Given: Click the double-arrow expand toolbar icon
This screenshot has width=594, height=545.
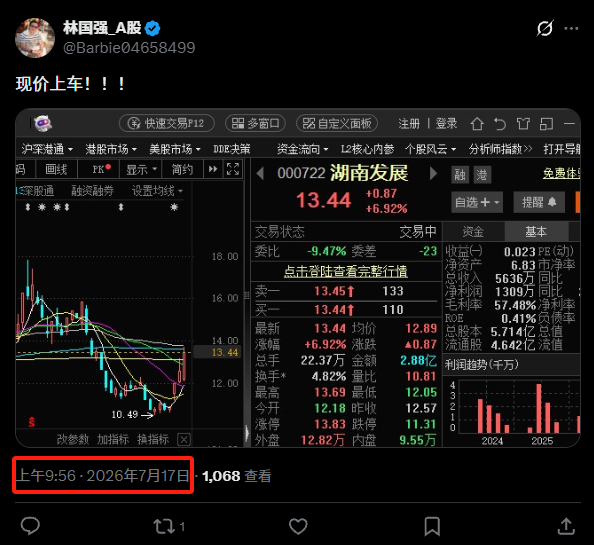Looking at the screenshot, I should pos(213,169).
